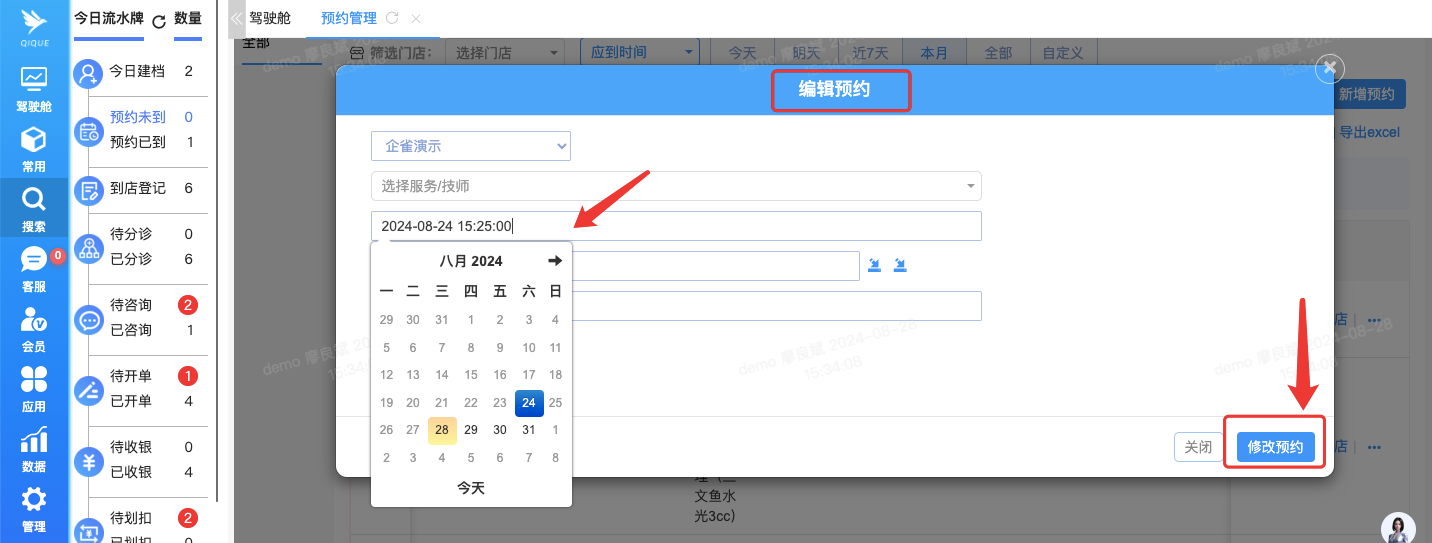Viewport: 1432px width, 543px height.
Task: Go to next month in calendar
Action: 555,261
